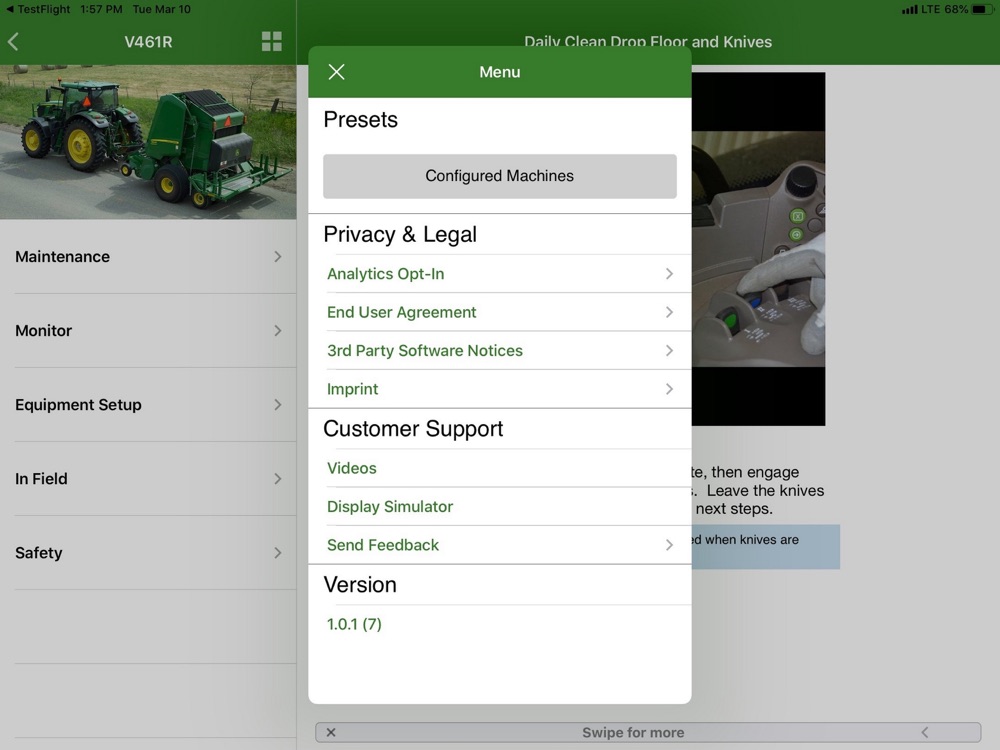The image size is (1000, 750).
Task: Expand the Imprint chevron
Action: point(669,389)
